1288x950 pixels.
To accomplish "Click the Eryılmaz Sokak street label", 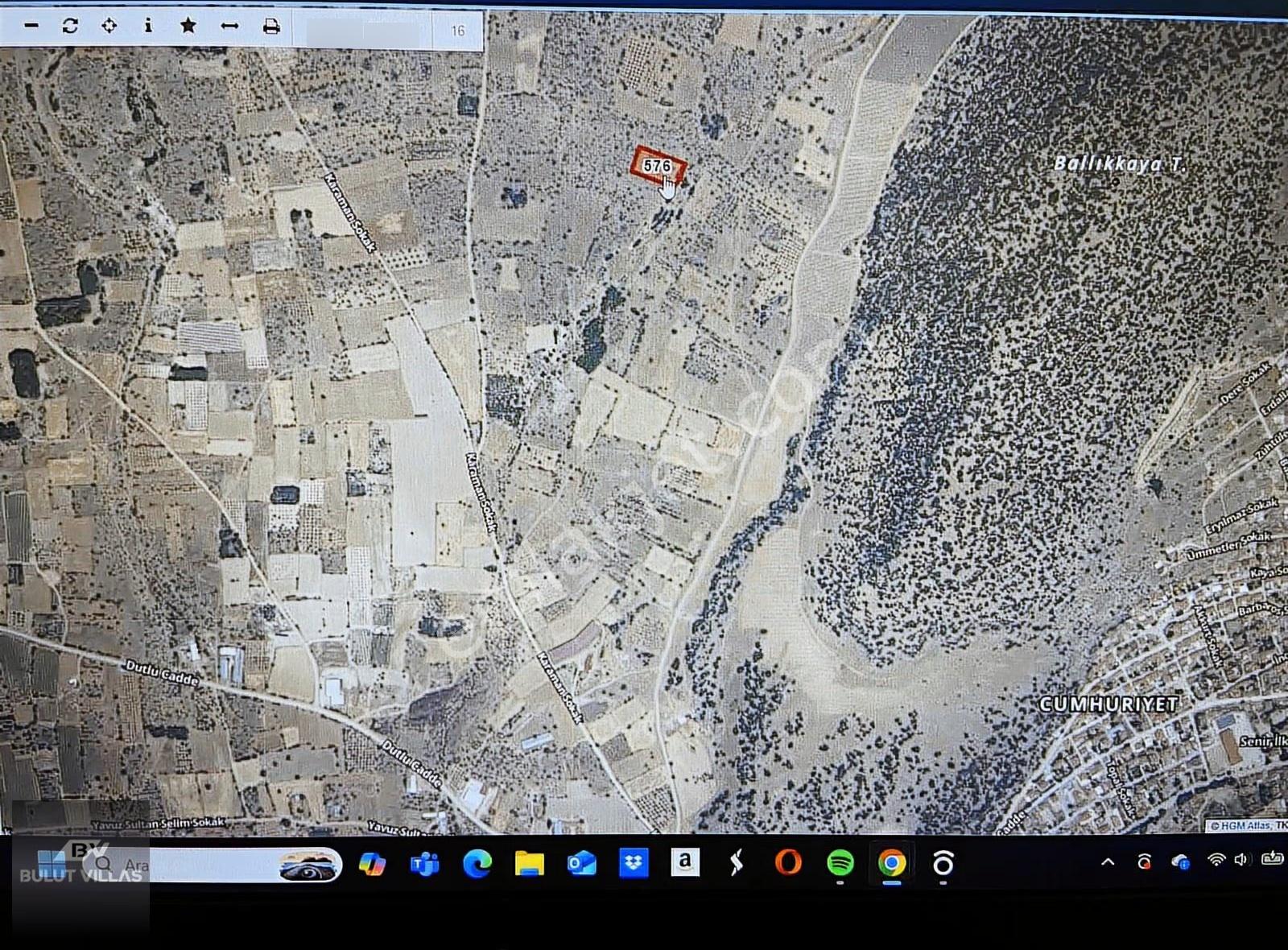I will 1242,516.
